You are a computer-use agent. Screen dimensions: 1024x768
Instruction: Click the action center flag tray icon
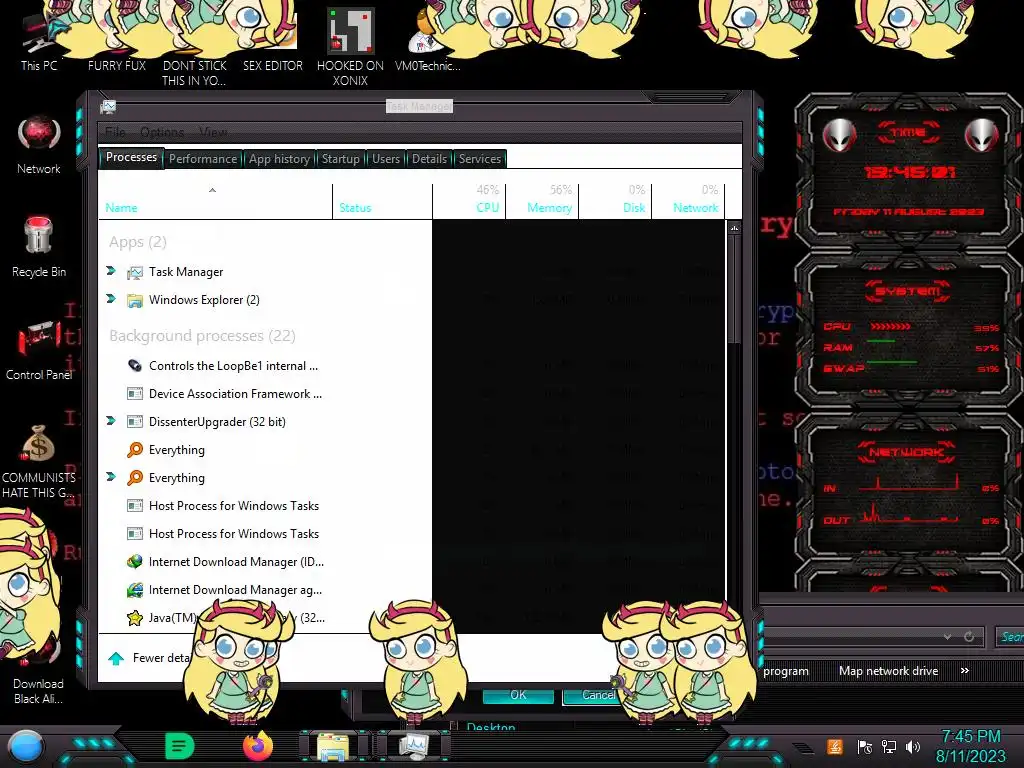point(865,747)
